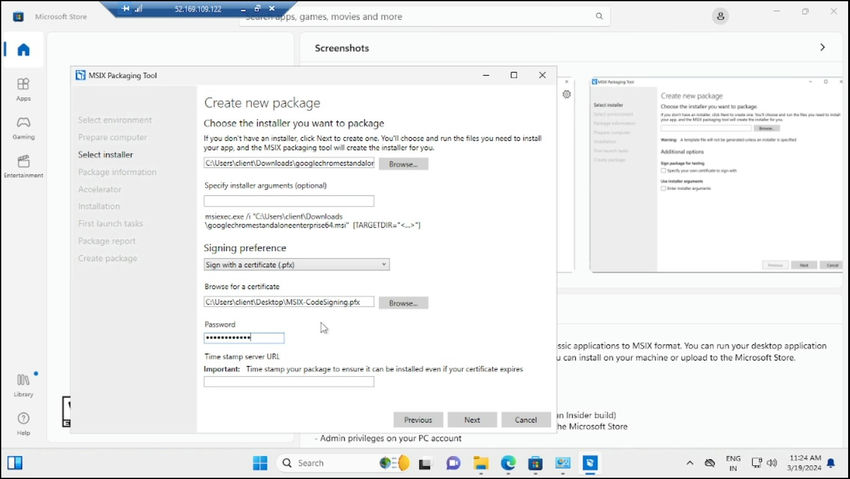The image size is (850, 479).
Task: Open Microsoft Edge from taskbar
Action: [x=508, y=463]
